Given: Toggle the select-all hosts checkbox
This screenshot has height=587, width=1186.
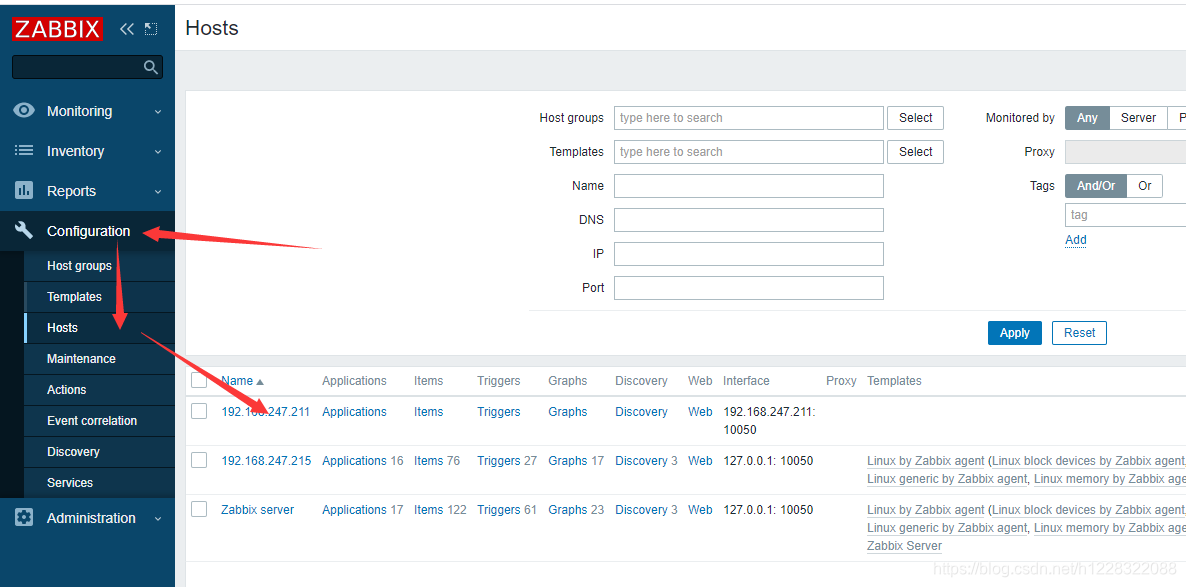Looking at the screenshot, I should click(x=199, y=380).
